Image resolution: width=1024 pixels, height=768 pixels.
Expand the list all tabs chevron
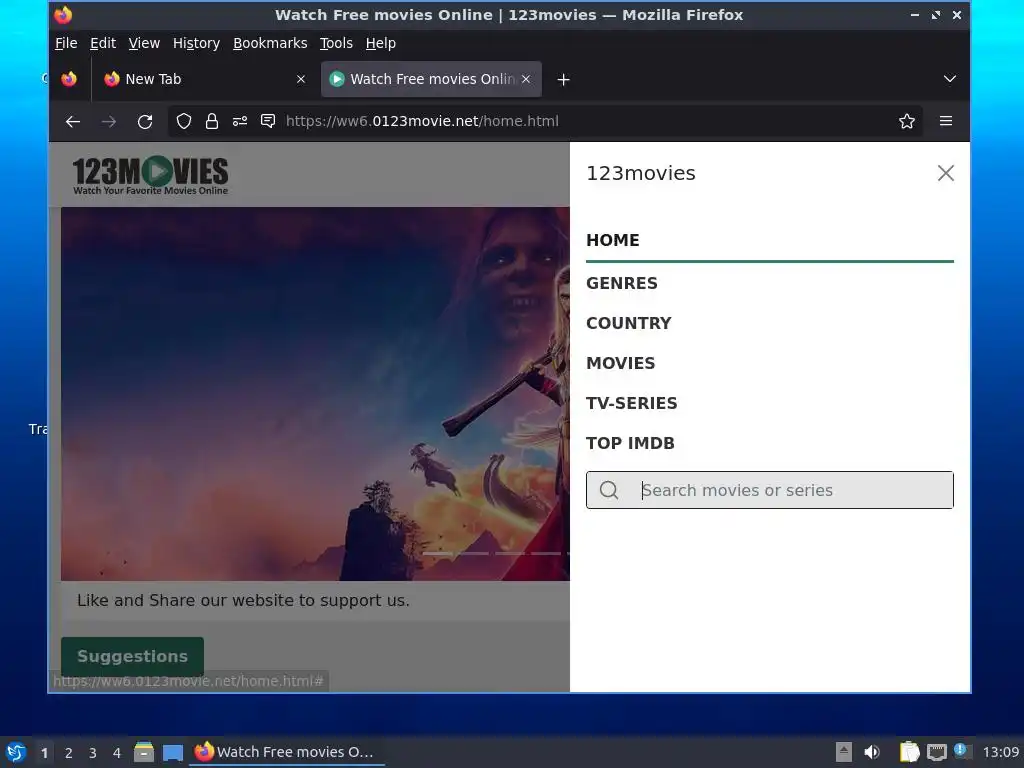click(950, 79)
